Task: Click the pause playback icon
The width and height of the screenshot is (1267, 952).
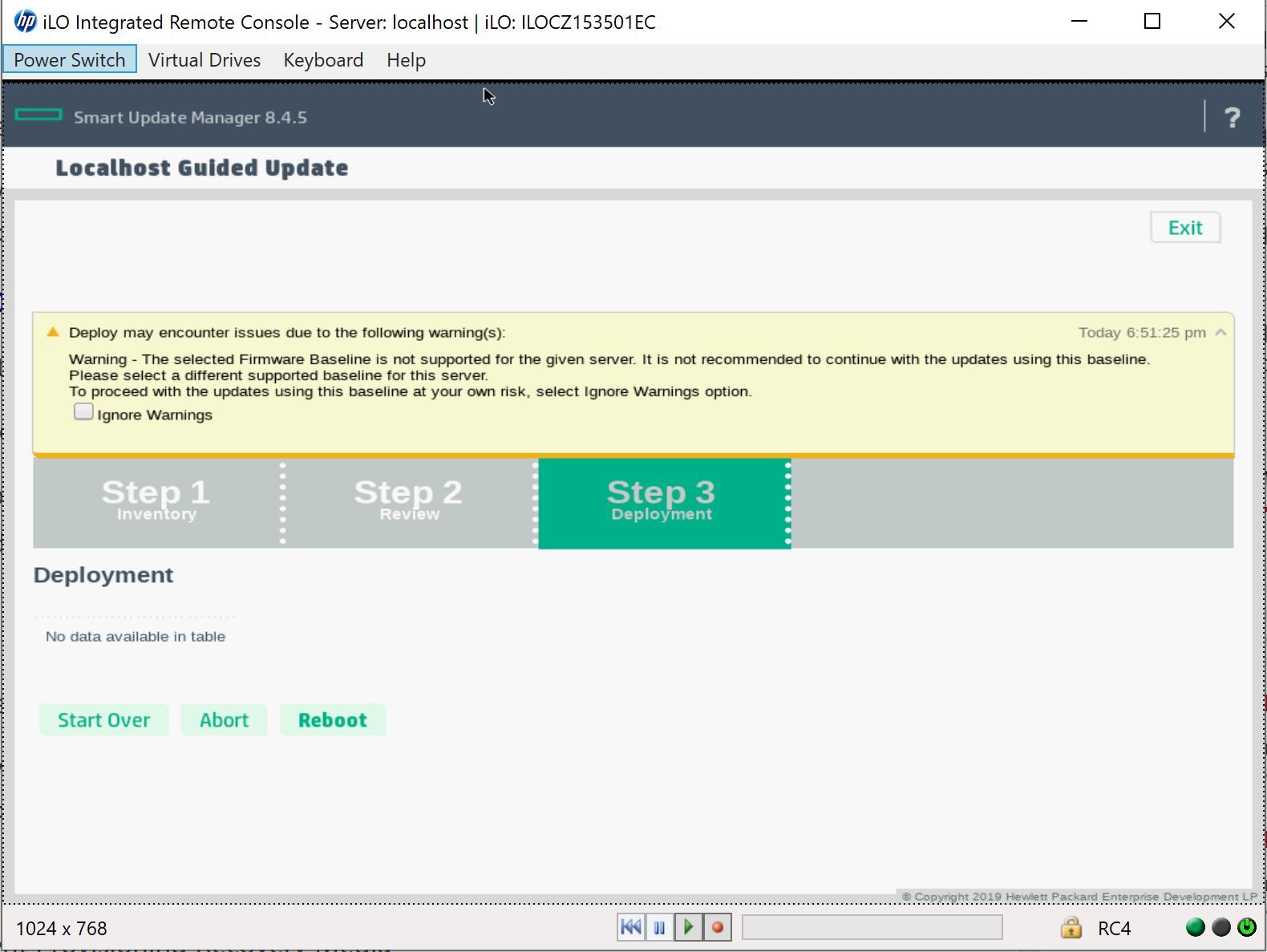Action: pos(659,928)
